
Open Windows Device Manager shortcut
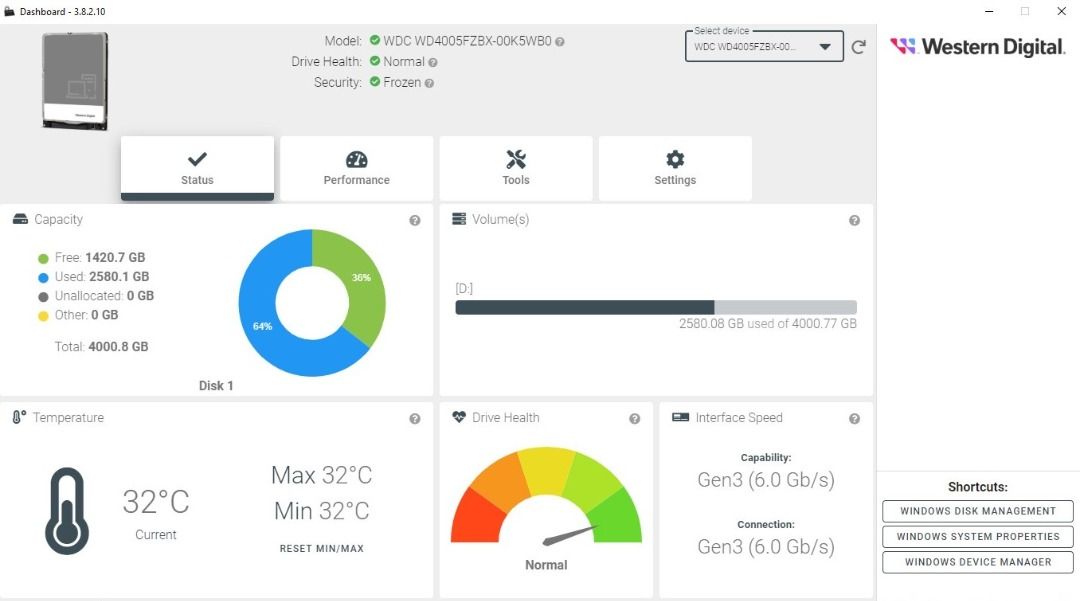click(x=977, y=562)
